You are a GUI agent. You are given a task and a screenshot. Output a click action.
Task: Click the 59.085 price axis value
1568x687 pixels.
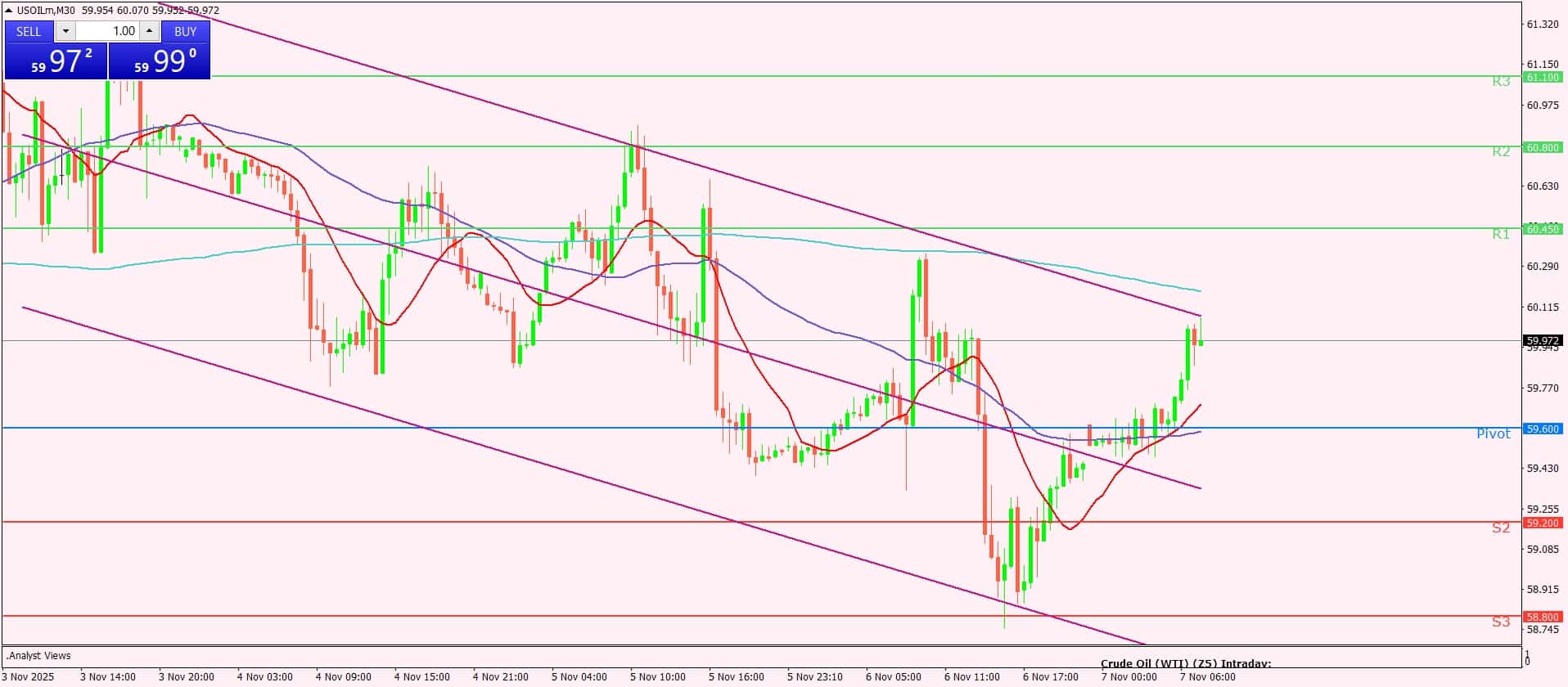pyautogui.click(x=1543, y=550)
